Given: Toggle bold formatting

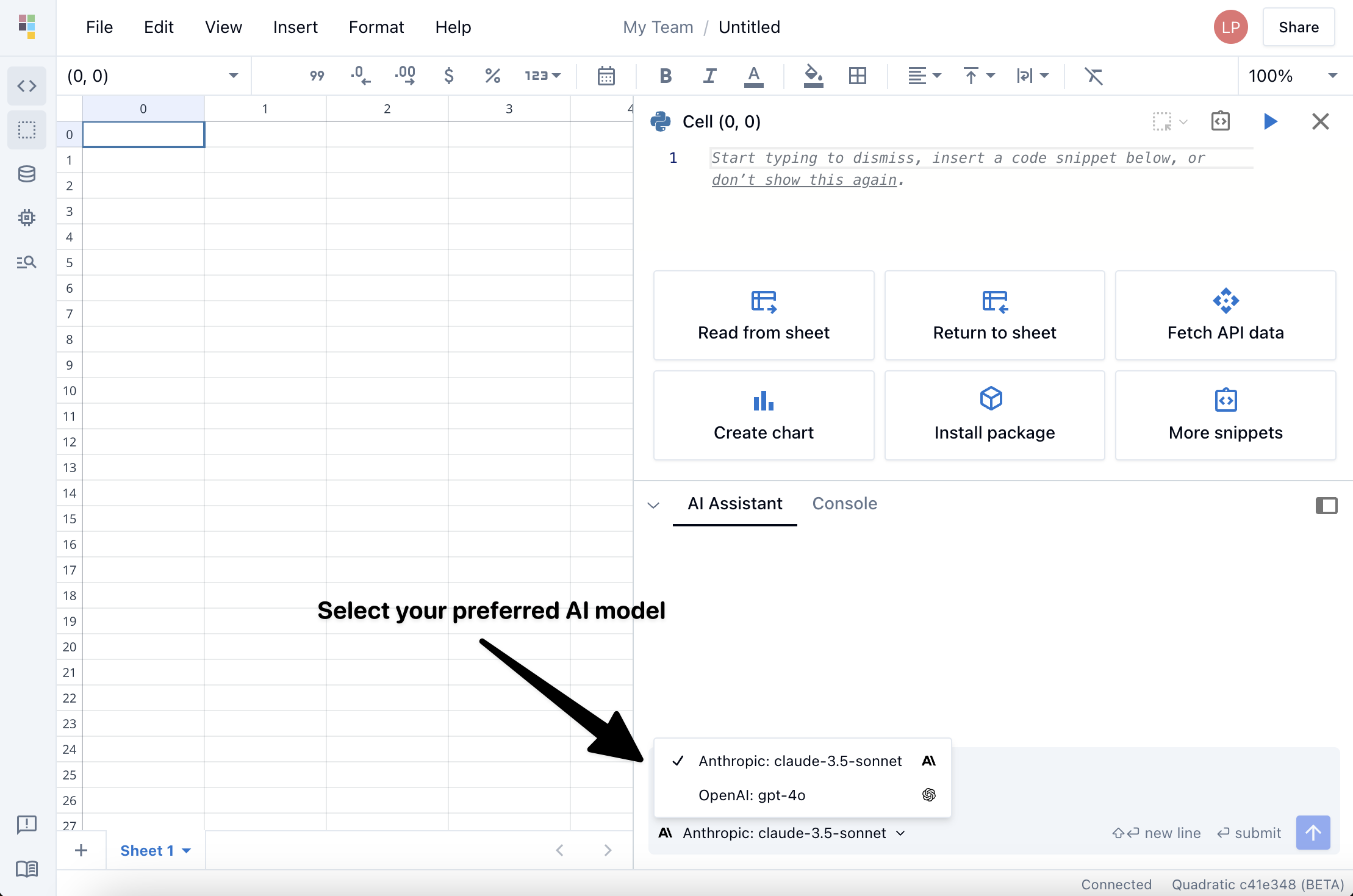Looking at the screenshot, I should coord(666,76).
